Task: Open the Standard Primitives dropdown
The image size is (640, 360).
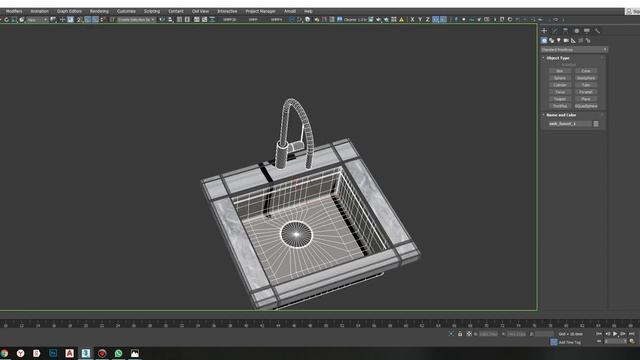Action: (574, 49)
